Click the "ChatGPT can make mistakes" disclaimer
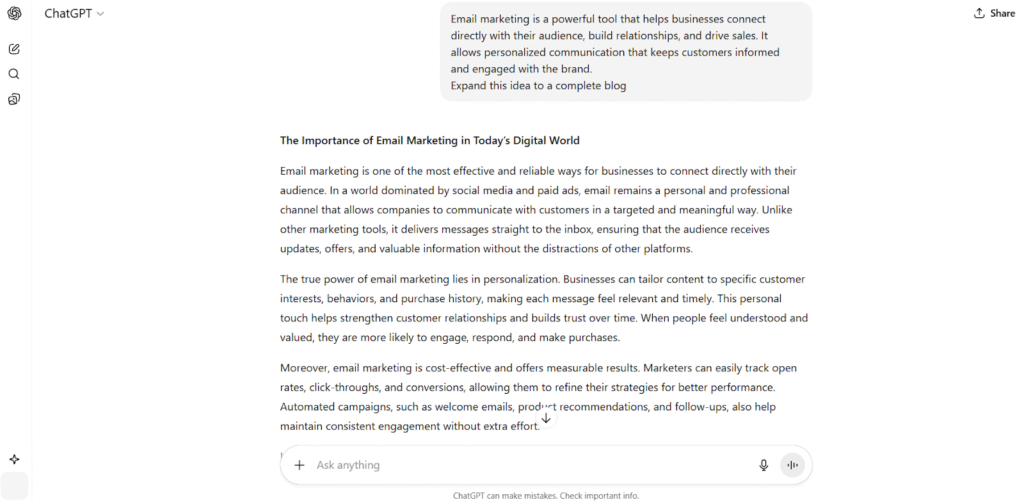Screen dimensions: 1024x502 coord(545,495)
